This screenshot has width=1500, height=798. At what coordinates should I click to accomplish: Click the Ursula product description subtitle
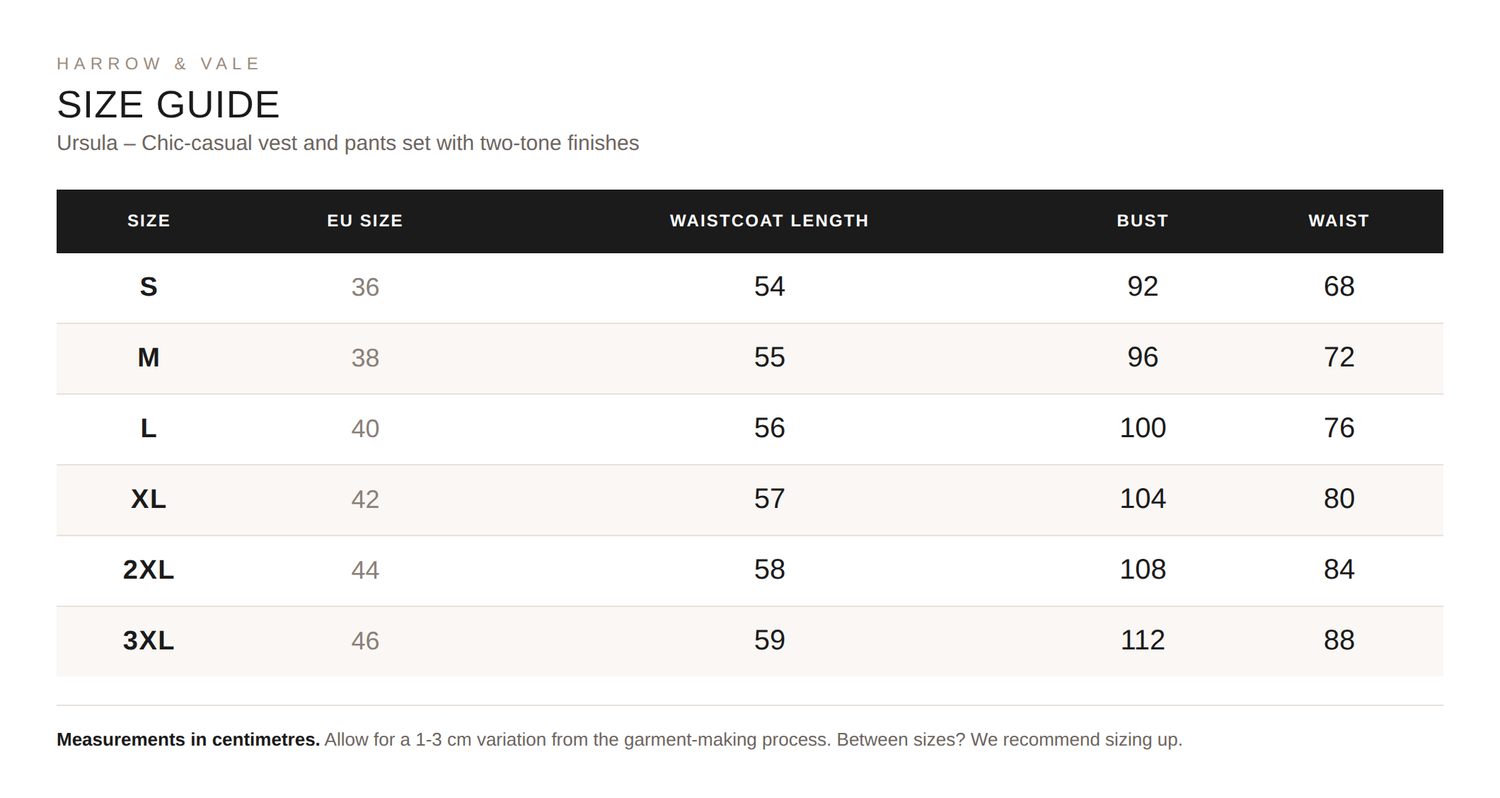click(x=348, y=143)
